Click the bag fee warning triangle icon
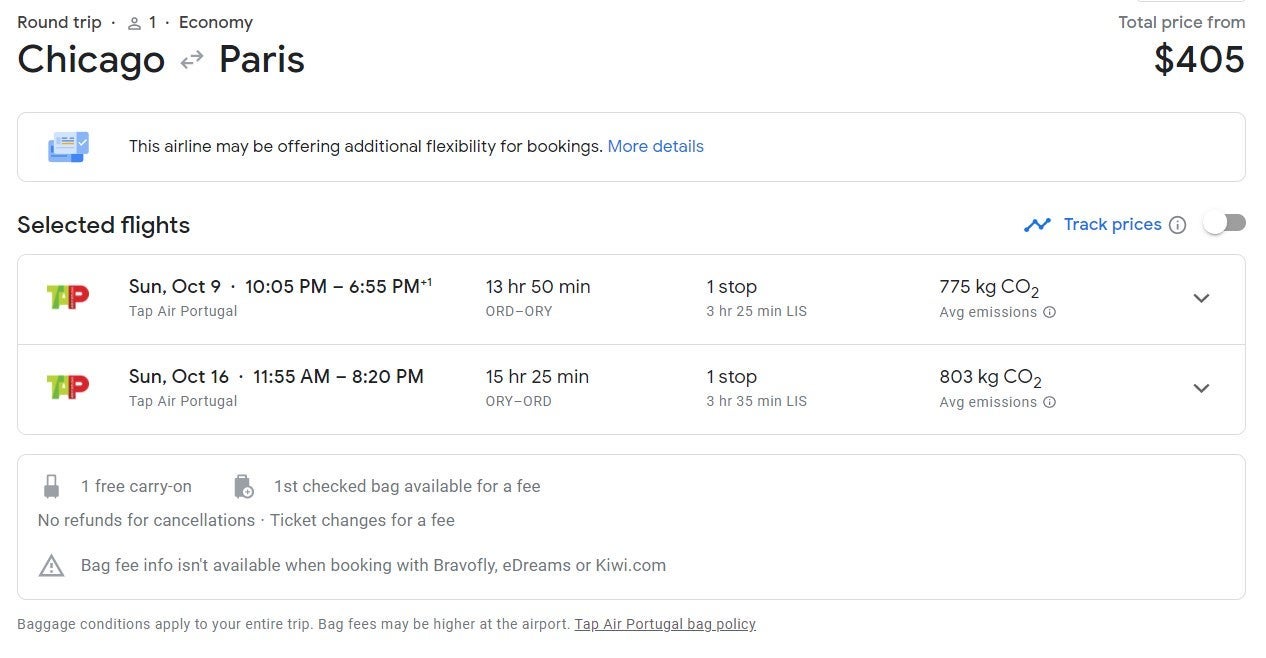The image size is (1266, 658). click(51, 566)
